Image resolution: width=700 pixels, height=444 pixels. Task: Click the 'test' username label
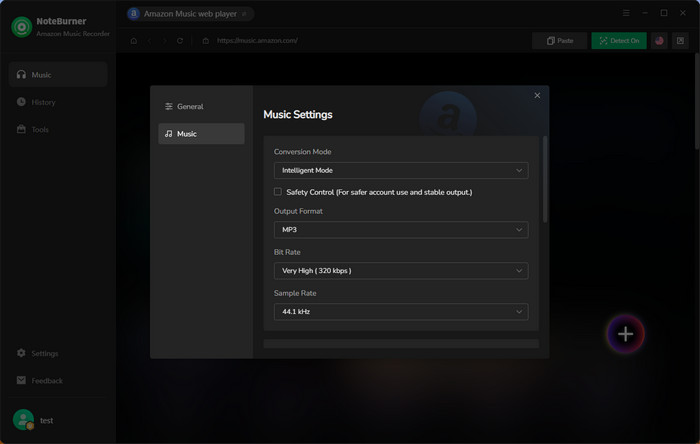[46, 420]
